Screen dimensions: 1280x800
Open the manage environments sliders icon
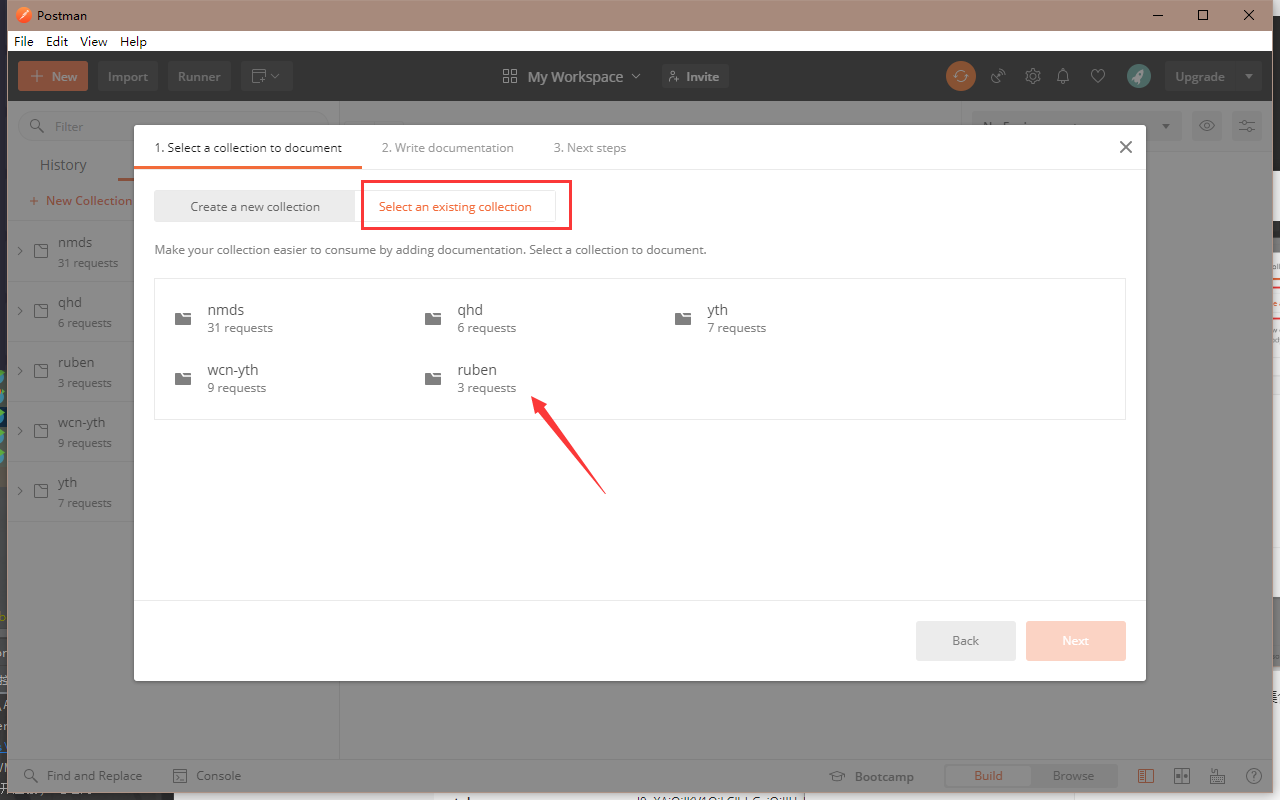[x=1247, y=126]
